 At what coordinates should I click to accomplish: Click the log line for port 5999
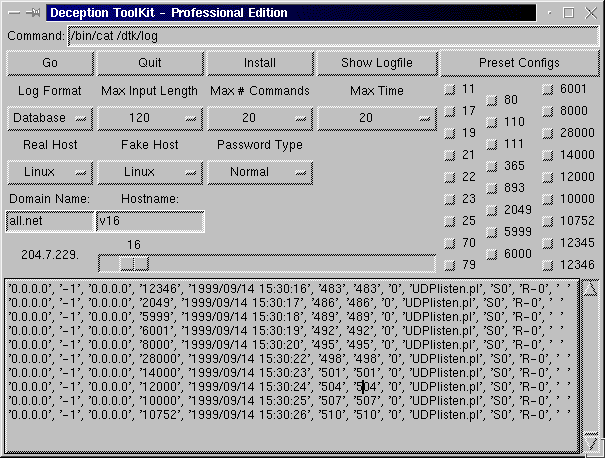(286, 316)
